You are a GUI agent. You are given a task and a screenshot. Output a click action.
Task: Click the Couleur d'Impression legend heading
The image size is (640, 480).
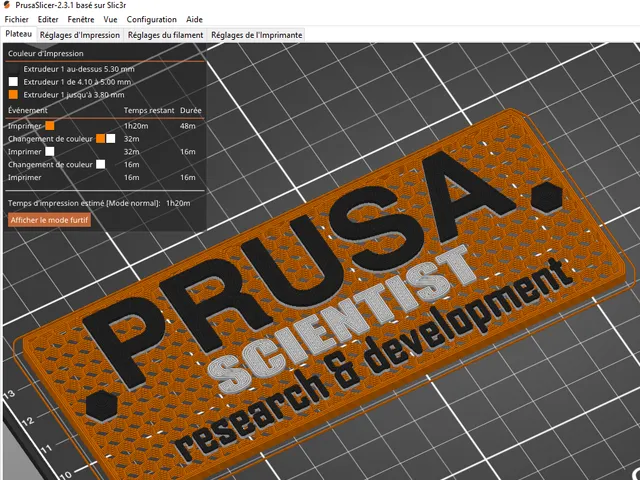[x=46, y=53]
